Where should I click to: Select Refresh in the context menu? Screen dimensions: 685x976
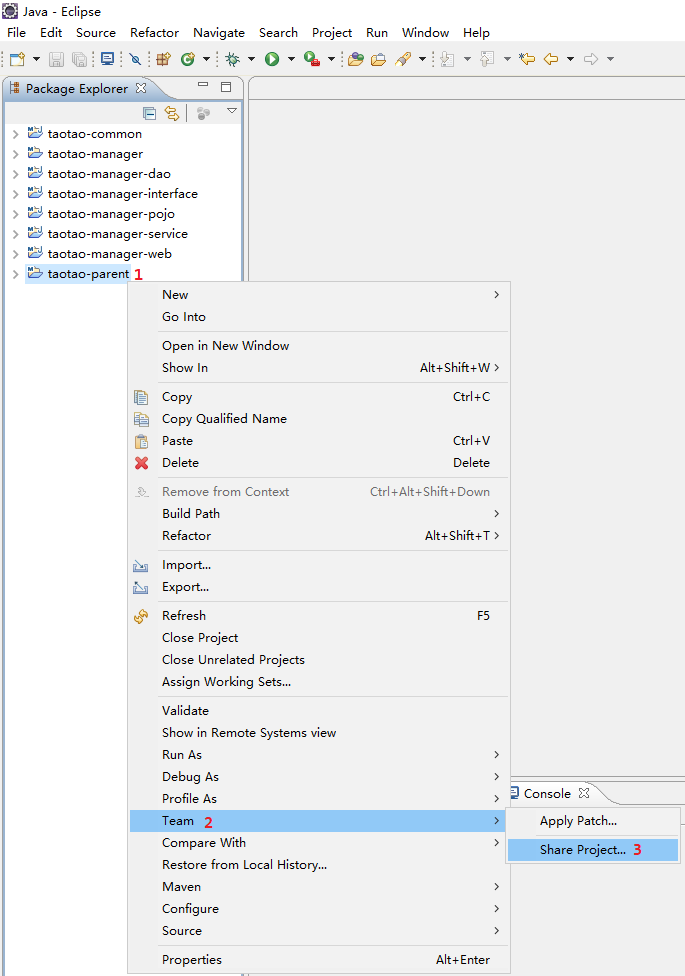click(318, 616)
